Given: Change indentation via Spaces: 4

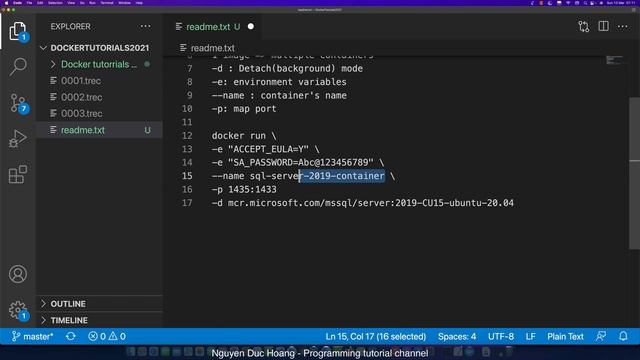Looking at the screenshot, I should 457,336.
